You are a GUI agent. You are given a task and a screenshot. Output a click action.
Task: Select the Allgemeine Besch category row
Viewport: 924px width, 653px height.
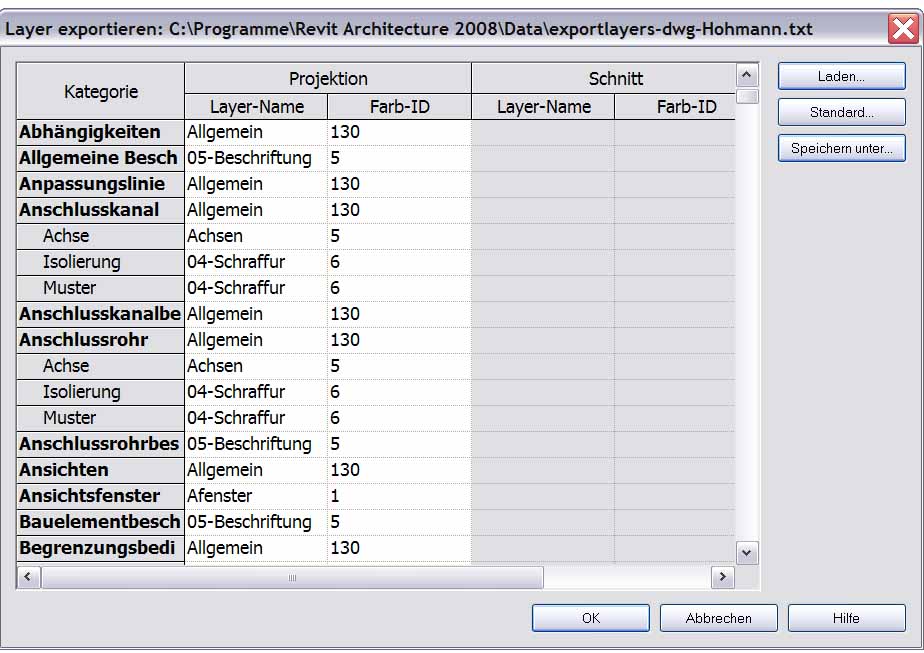pos(101,158)
